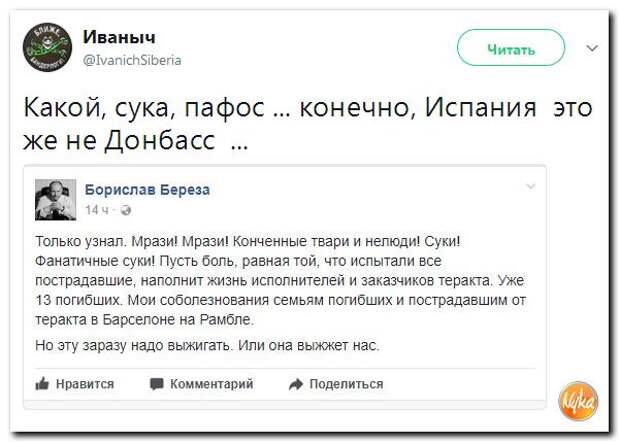Click the share arrow icon

(x=296, y=384)
